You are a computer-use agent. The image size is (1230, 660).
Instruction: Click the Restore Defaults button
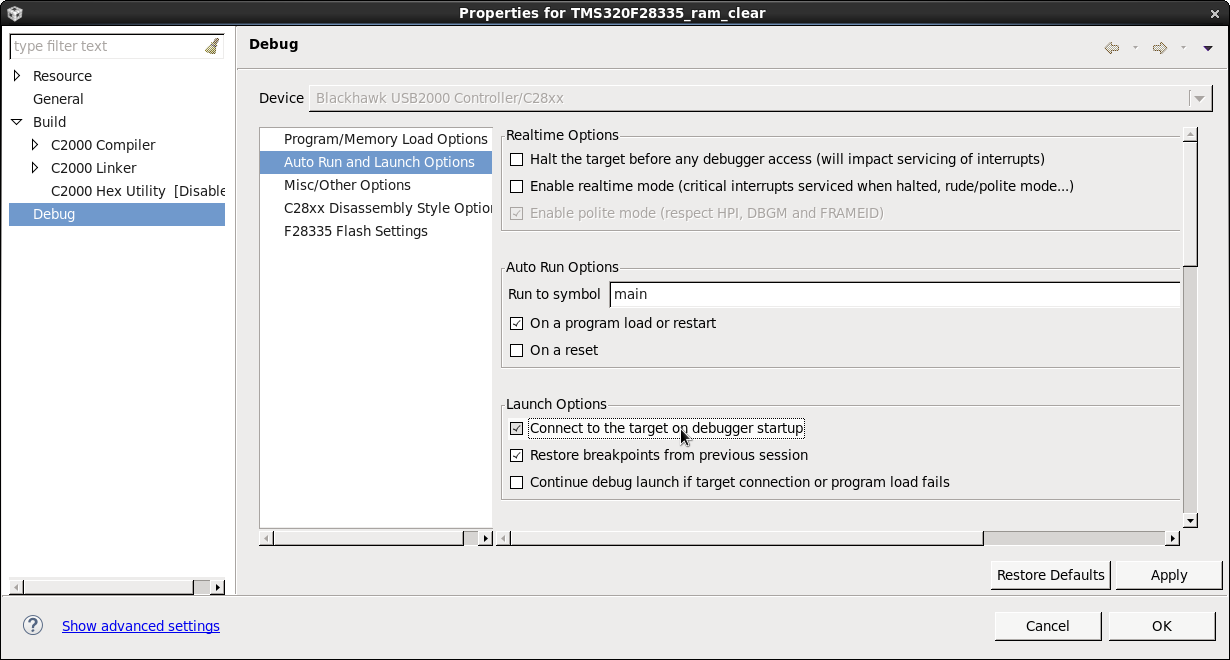1050,575
